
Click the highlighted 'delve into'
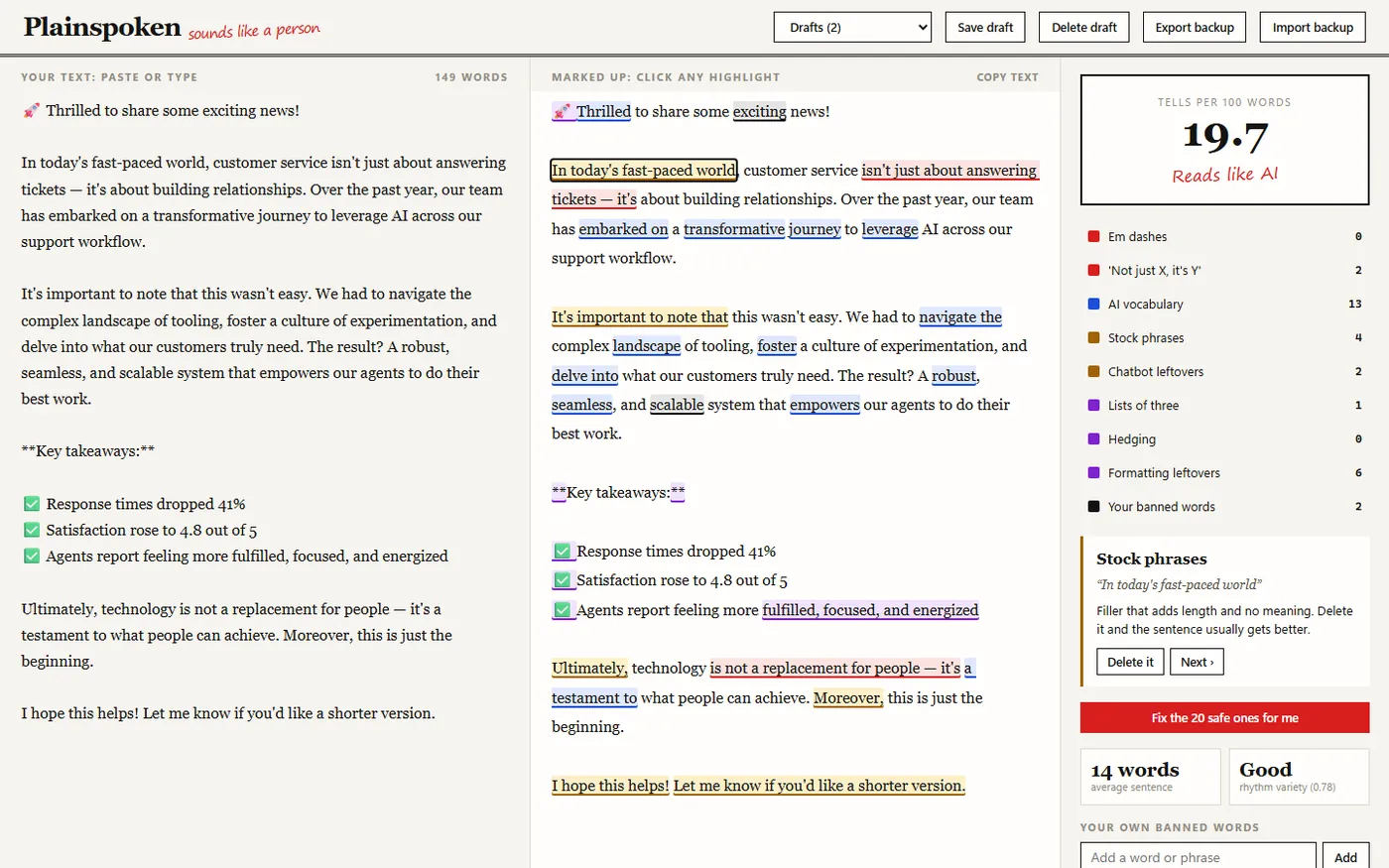(x=585, y=375)
